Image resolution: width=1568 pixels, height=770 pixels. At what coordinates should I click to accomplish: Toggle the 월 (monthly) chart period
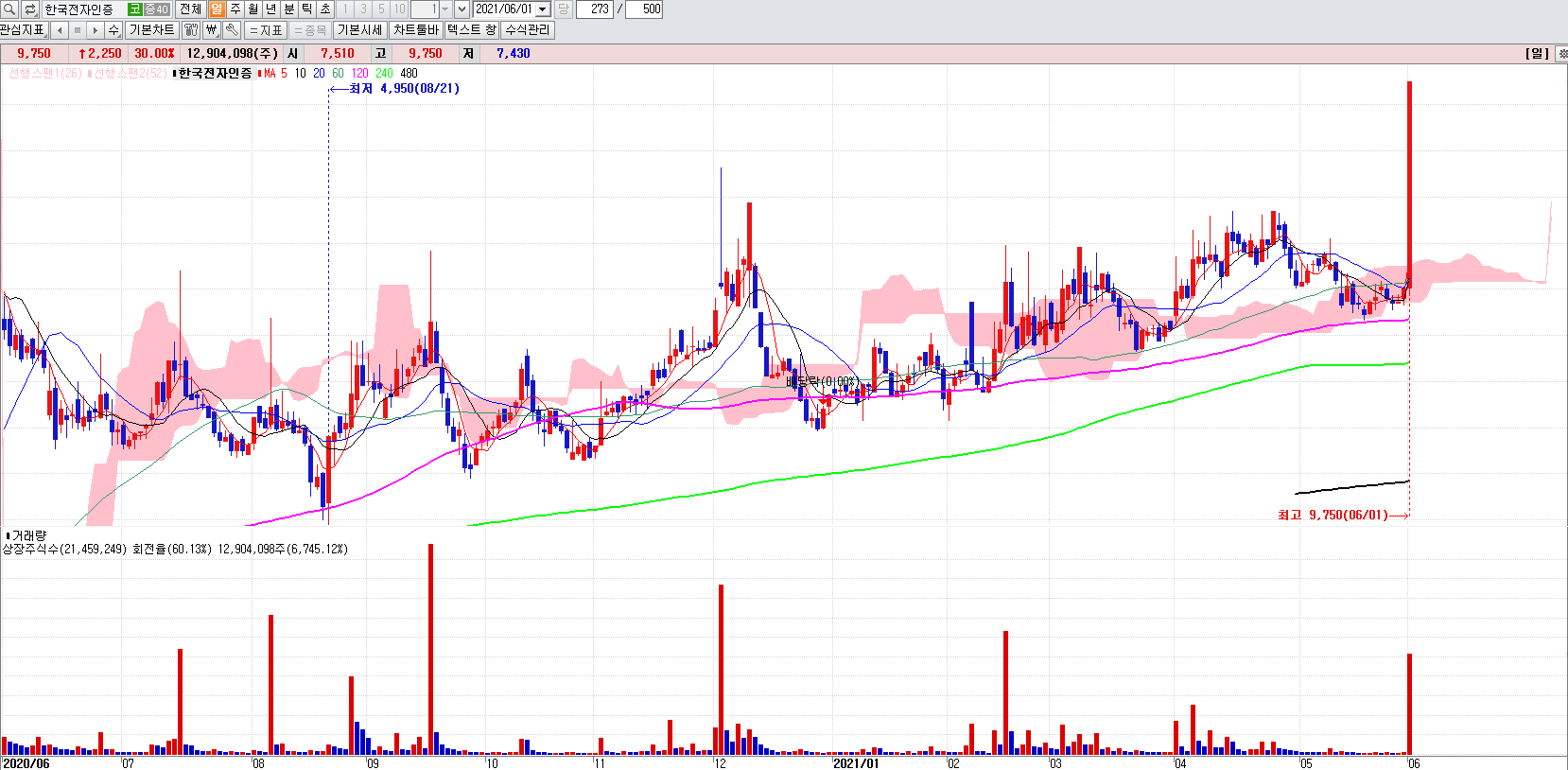tap(253, 9)
